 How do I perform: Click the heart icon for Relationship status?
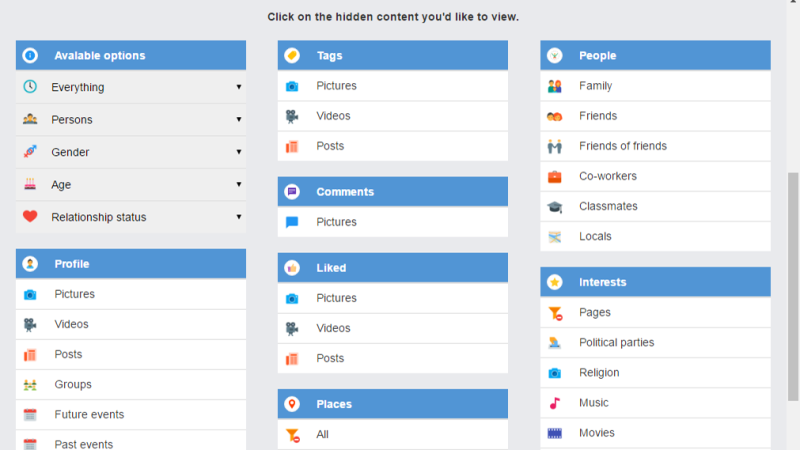30,217
